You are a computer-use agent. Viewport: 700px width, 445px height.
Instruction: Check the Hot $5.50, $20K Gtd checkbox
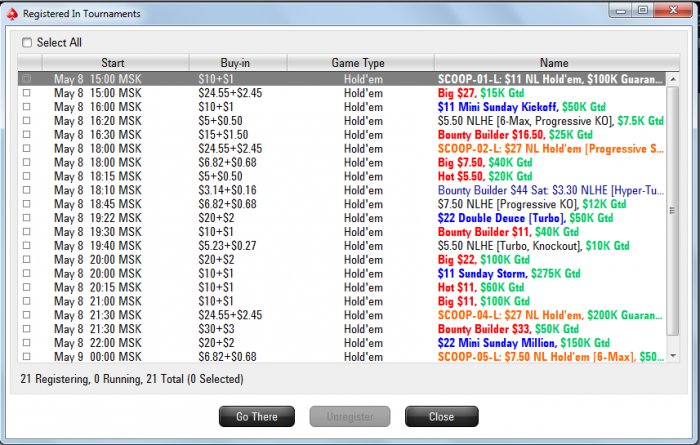(27, 176)
